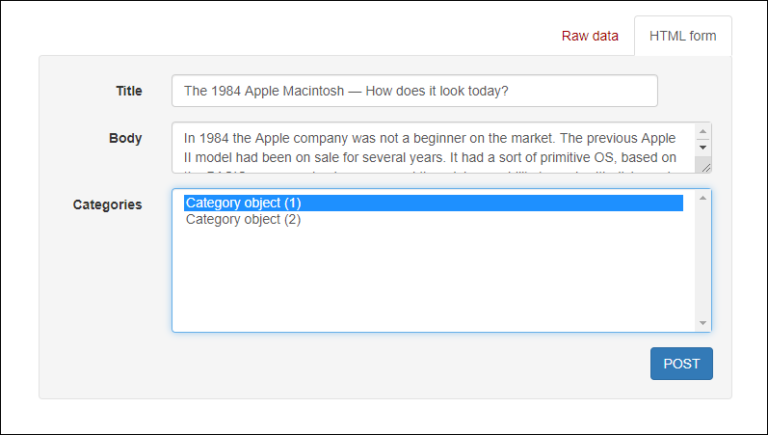Focus the Title input field
This screenshot has width=768, height=435.
(x=414, y=91)
